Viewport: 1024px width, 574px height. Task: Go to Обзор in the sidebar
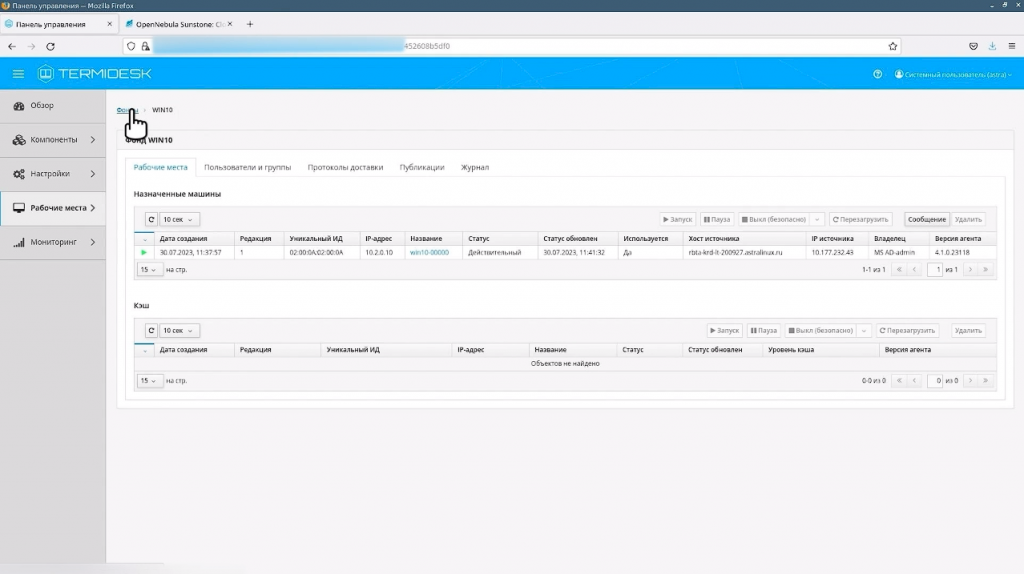coord(53,105)
